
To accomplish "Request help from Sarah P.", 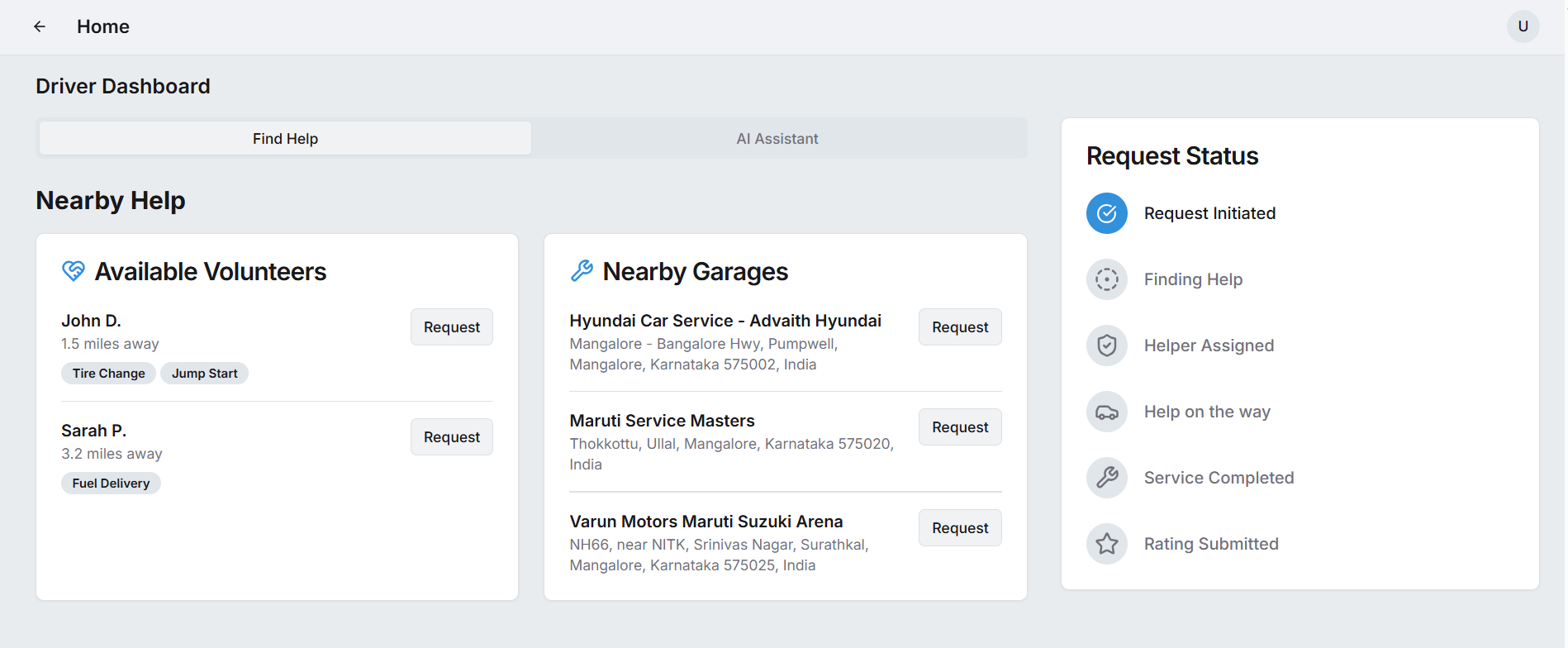I will (451, 437).
